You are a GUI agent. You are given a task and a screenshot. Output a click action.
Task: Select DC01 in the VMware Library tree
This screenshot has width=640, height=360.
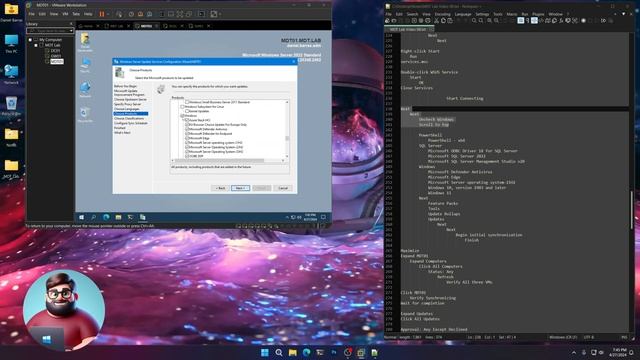click(x=55, y=51)
